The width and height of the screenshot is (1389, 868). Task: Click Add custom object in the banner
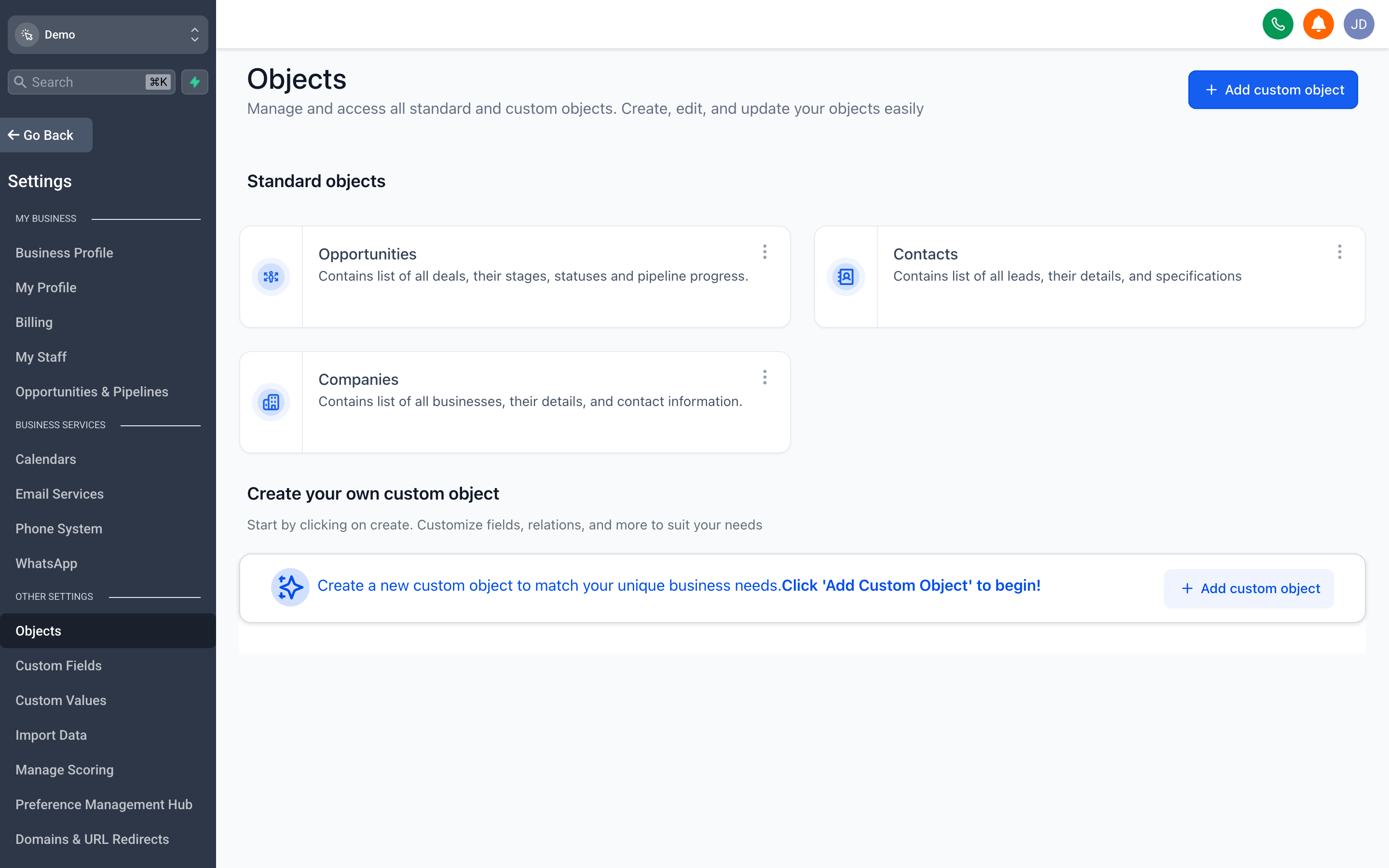(x=1249, y=588)
